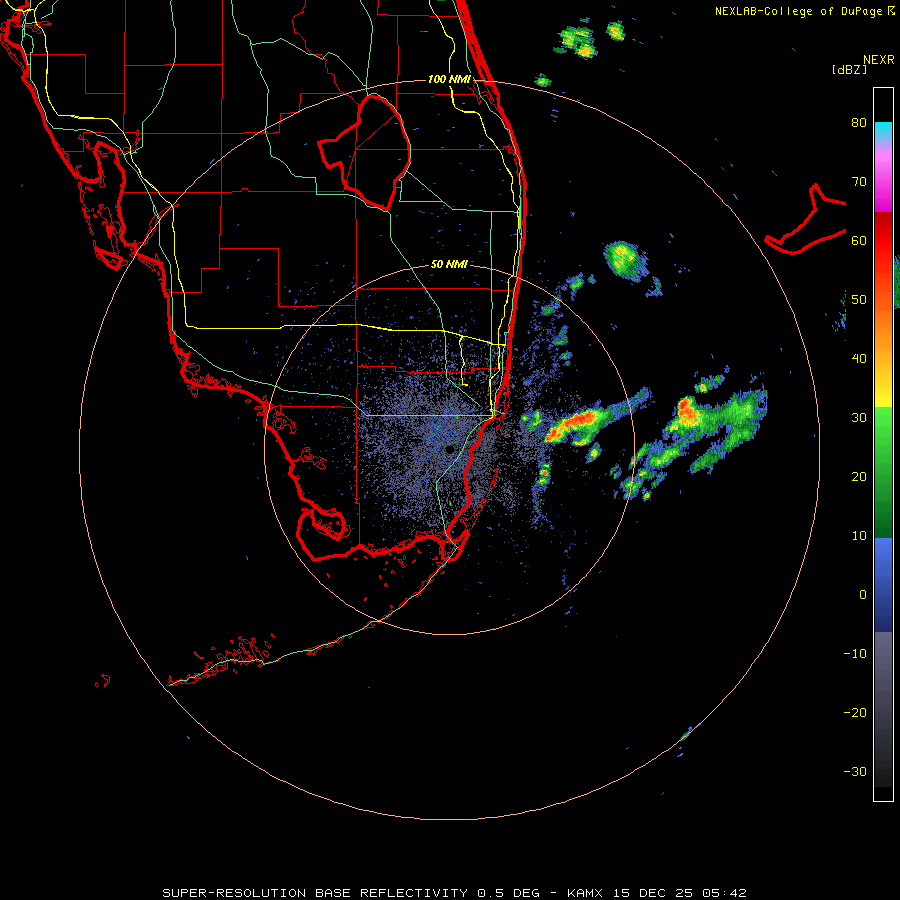This screenshot has width=900, height=900.
Task: Click the NEXLAB-College of DuPage credit text
Action: point(798,11)
